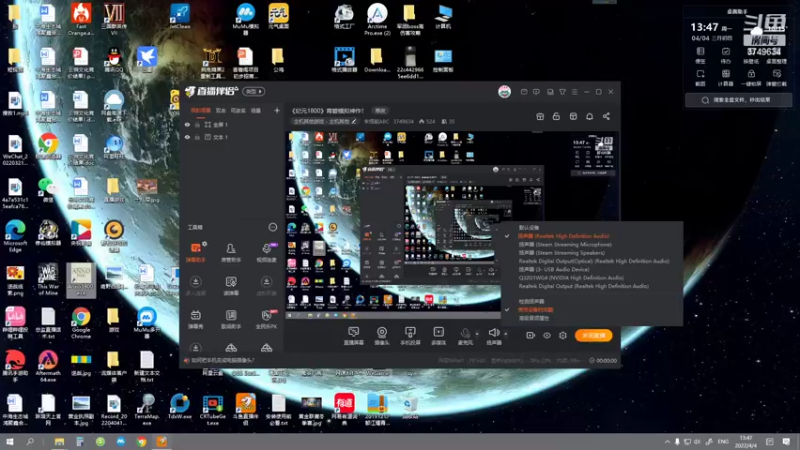Screen dimensions: 800x450
Task: Open the notification center icon in the taskbar
Action: tap(786, 442)
